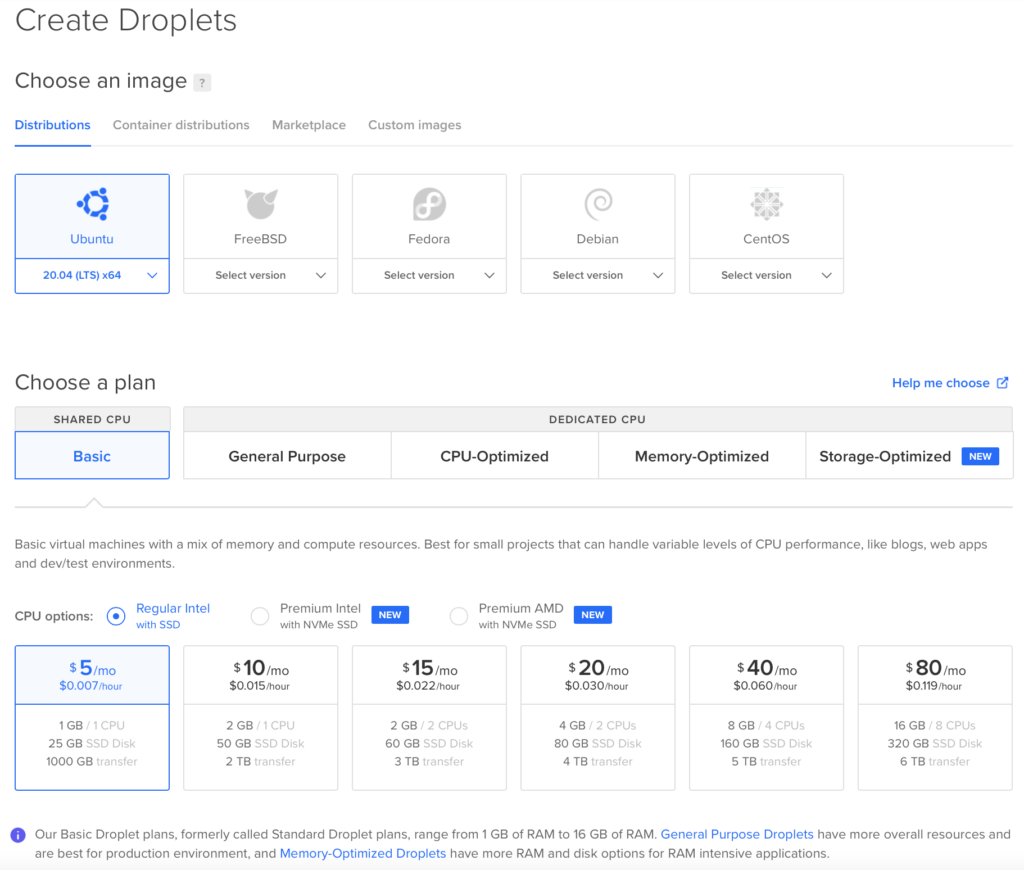The height and width of the screenshot is (870, 1024).
Task: Open the Custom images tab
Action: point(415,125)
